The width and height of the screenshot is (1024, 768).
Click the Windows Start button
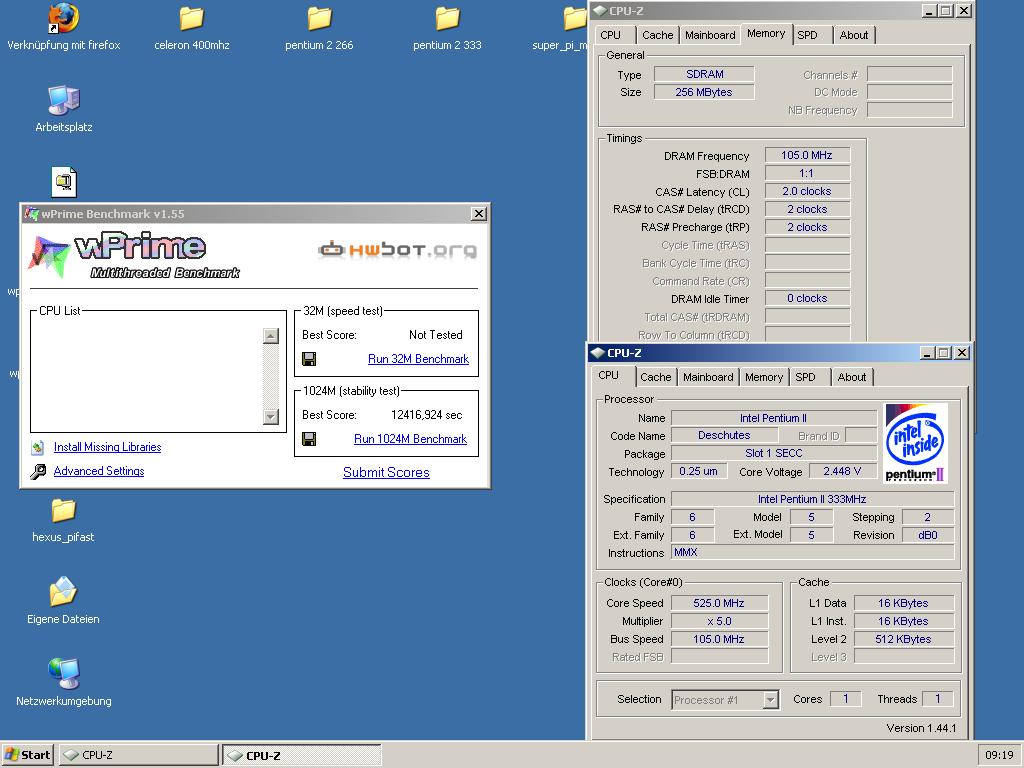coord(27,755)
